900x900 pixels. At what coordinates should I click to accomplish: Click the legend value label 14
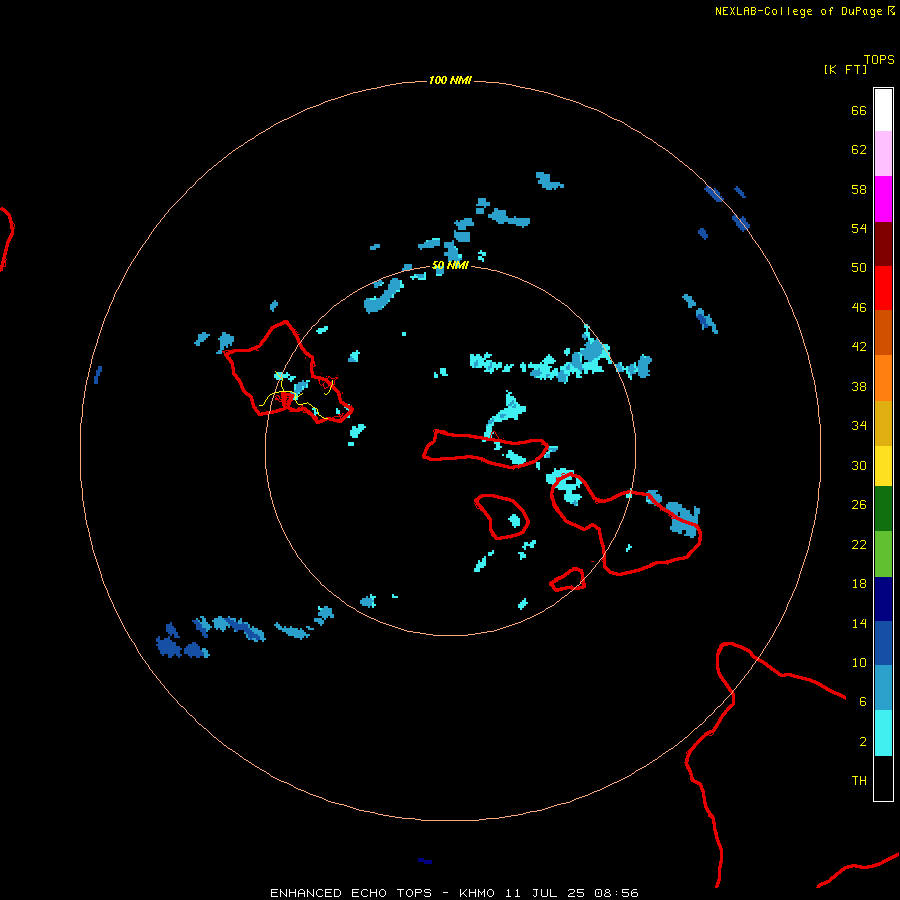click(x=859, y=623)
